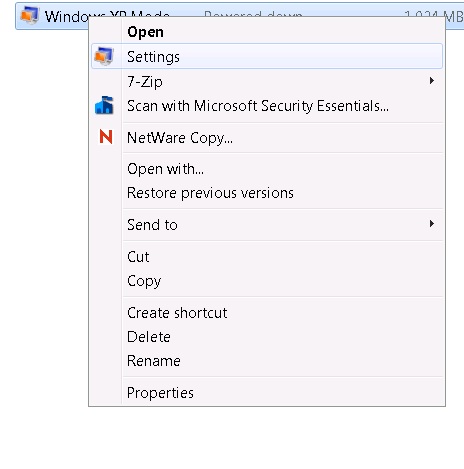The height and width of the screenshot is (469, 464).
Task: Expand the 7-Zip submenu arrow
Action: (432, 81)
